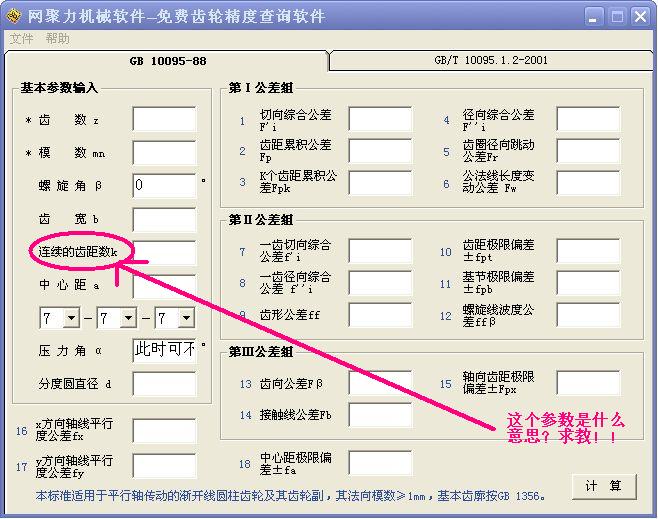The image size is (658, 519).
Task: Open the 帮助 menu
Action: [57, 39]
